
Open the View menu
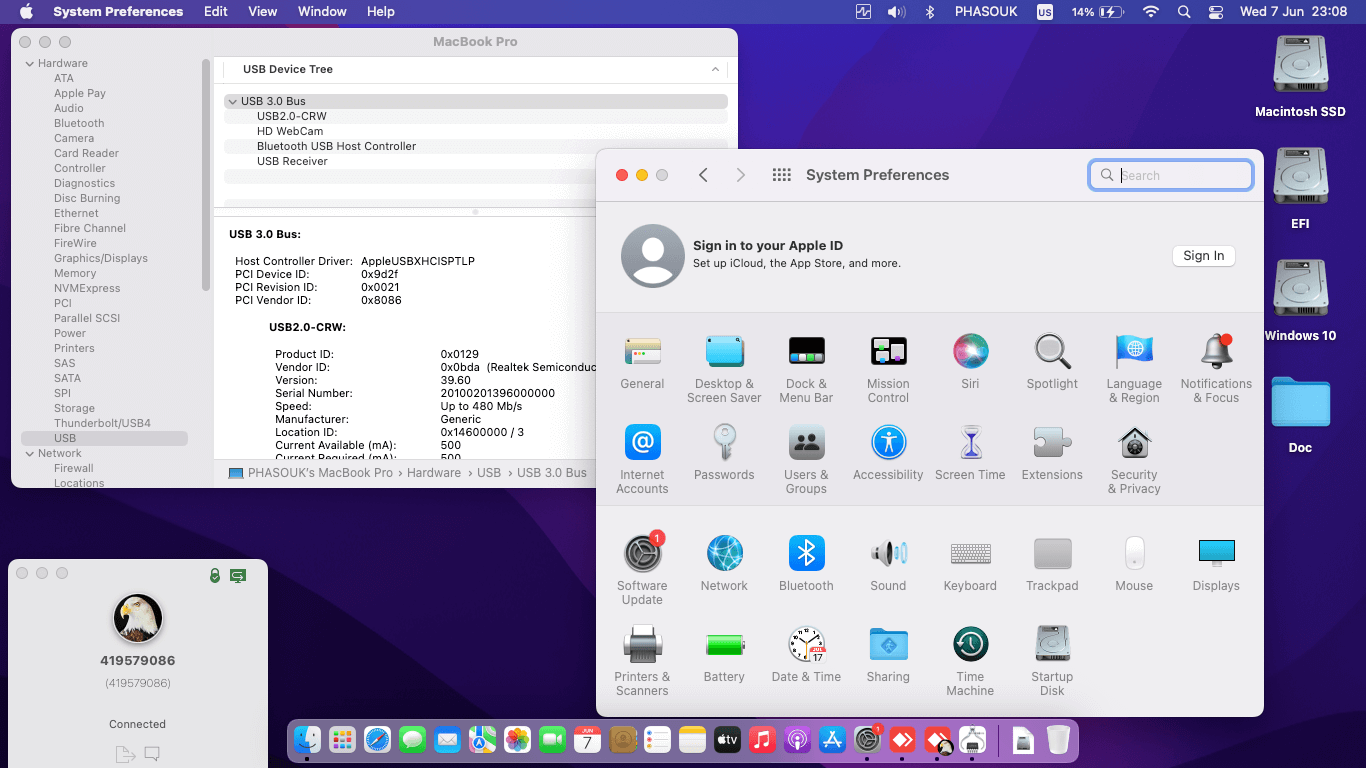[262, 11]
